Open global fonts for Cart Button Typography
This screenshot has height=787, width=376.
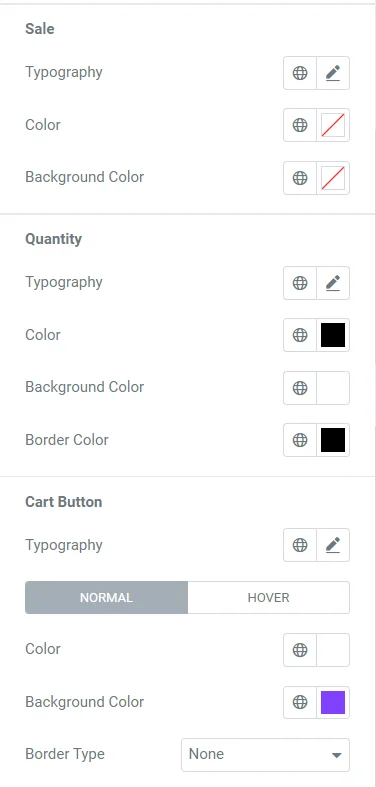[300, 545]
